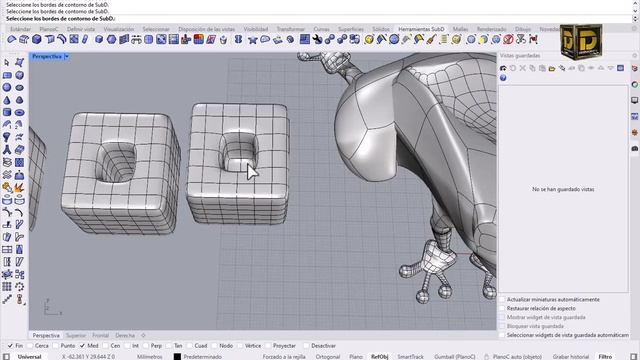This screenshot has height=360, width=640.
Task: Choose the sphere primitive in left sidebar
Action: tap(7, 87)
